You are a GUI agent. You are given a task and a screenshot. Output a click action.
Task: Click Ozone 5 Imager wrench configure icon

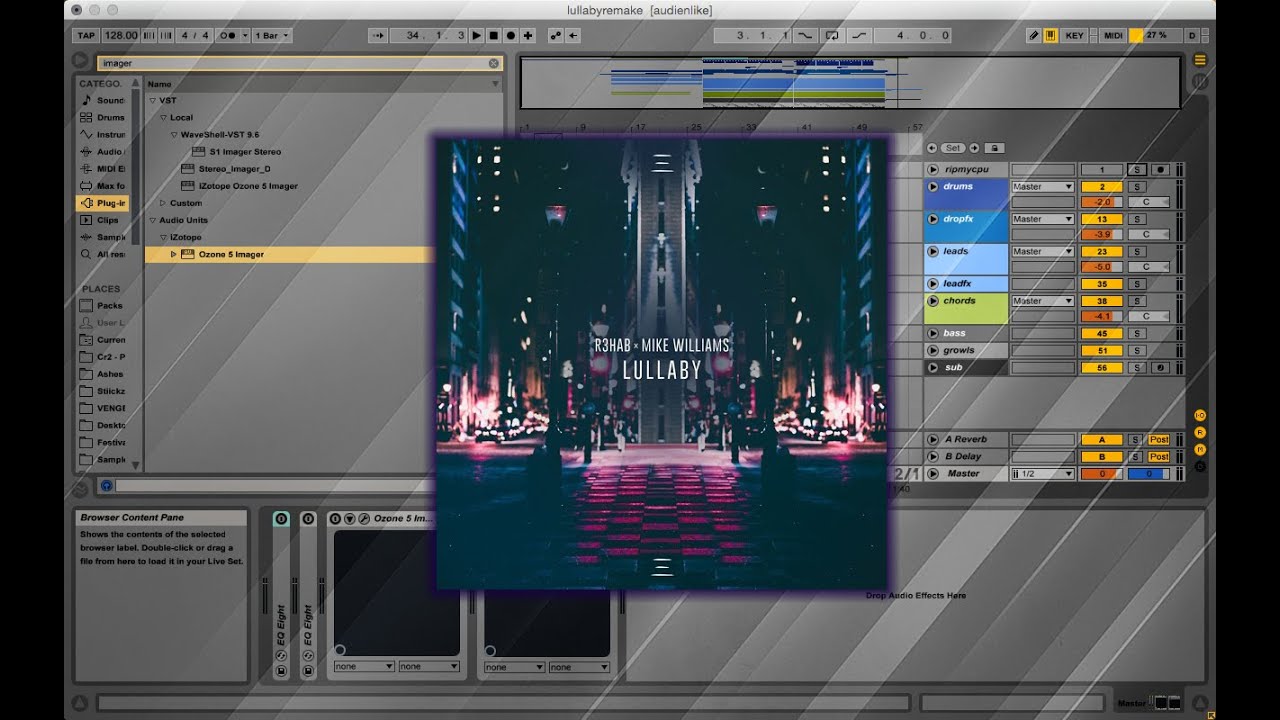364,518
